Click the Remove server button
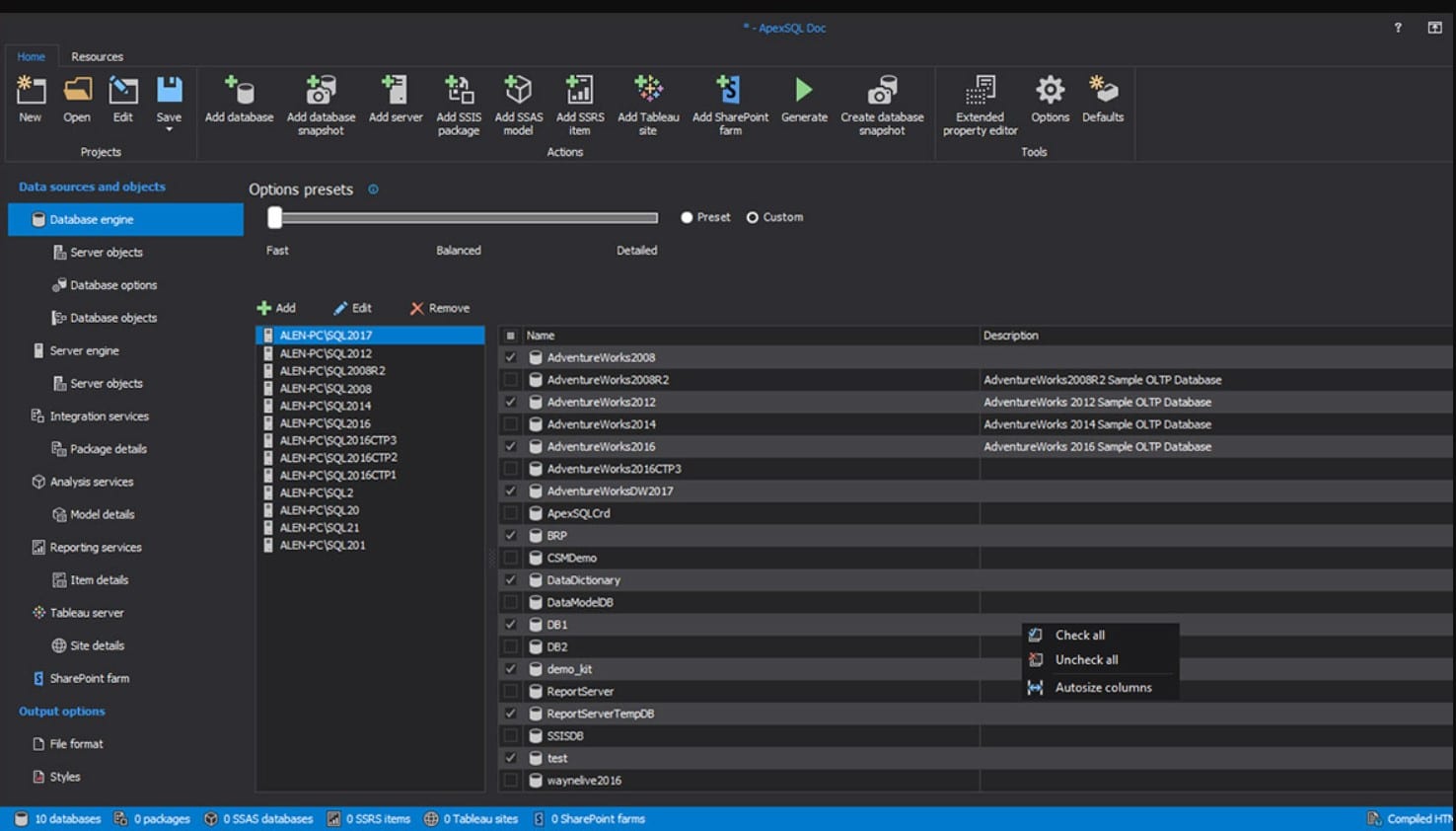Screen dimensions: 1456x831 [440, 308]
